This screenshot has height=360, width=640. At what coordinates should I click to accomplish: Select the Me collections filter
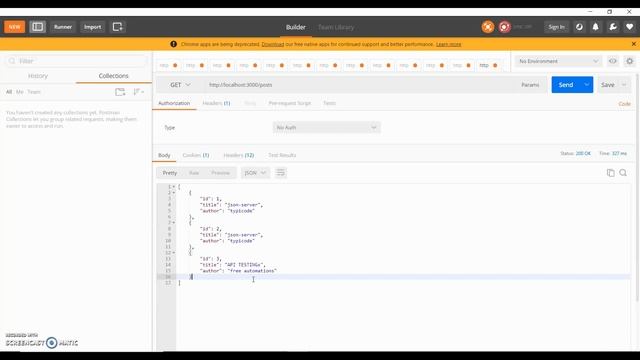click(20, 92)
